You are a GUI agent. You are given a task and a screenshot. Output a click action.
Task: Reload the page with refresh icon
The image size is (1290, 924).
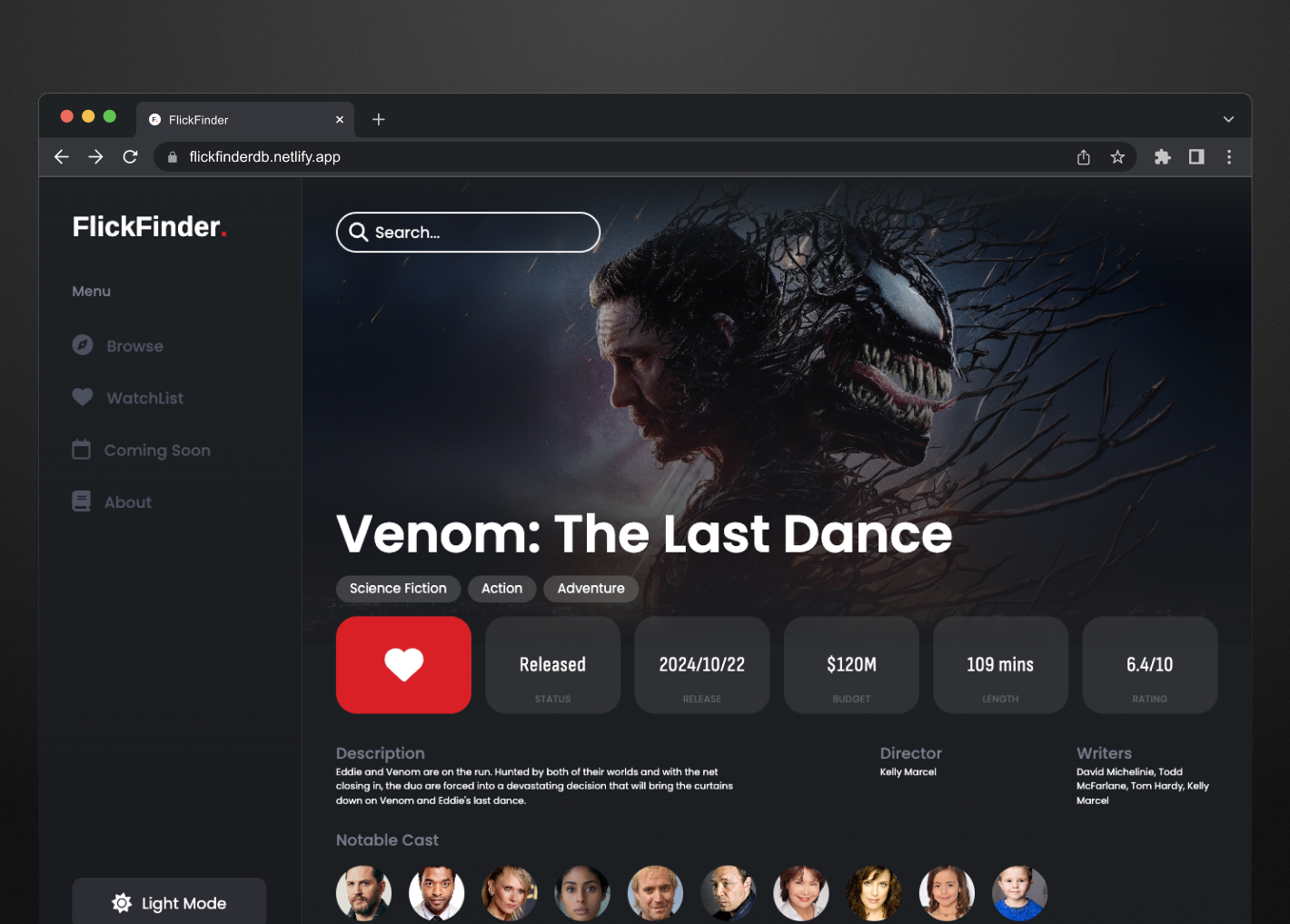coord(130,157)
